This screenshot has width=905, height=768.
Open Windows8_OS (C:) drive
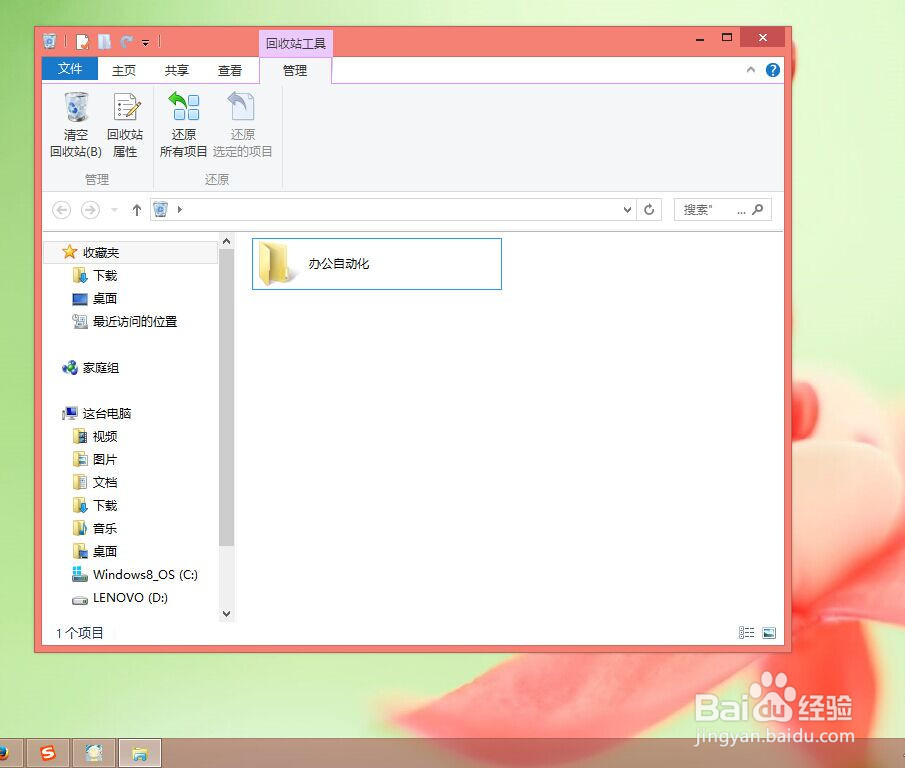pyautogui.click(x=145, y=574)
